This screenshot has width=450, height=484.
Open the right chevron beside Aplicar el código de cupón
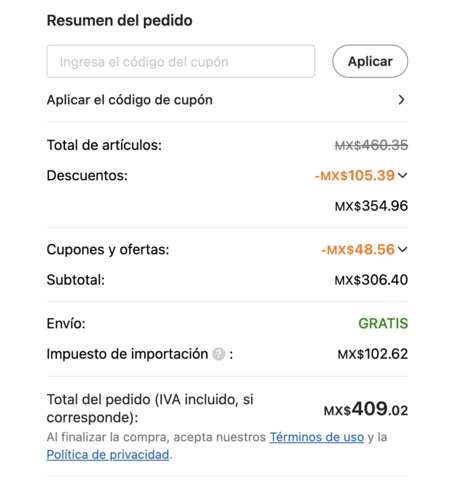(402, 100)
